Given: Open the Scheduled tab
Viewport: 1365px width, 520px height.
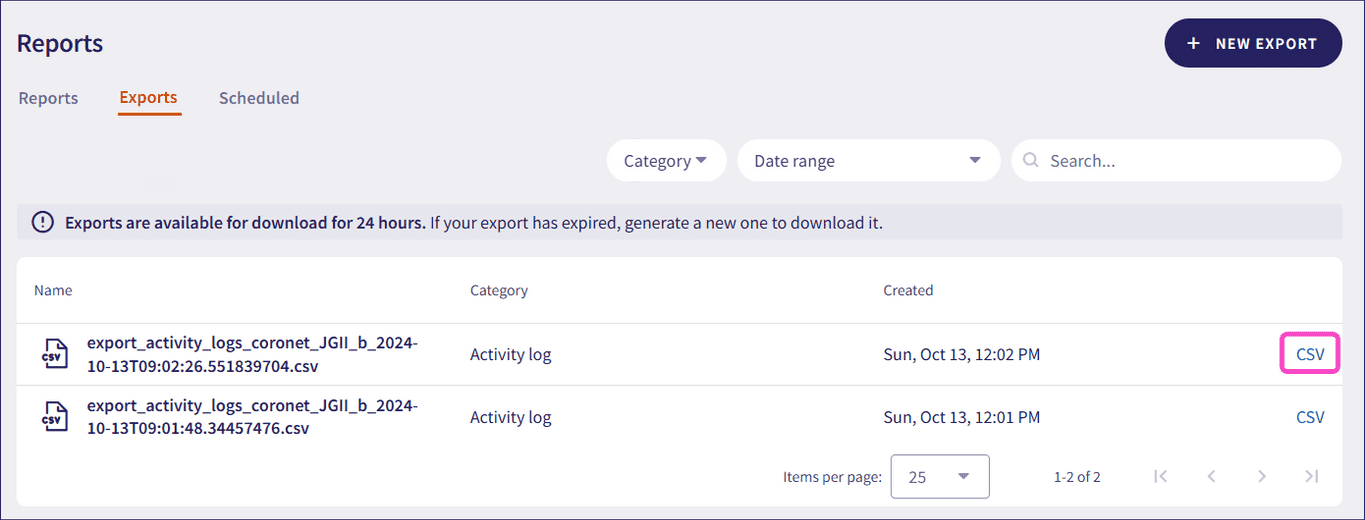Looking at the screenshot, I should [x=259, y=98].
